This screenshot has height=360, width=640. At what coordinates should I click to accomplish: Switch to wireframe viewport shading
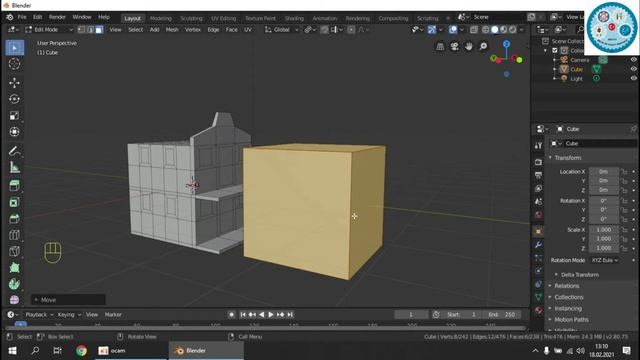[x=486, y=29]
